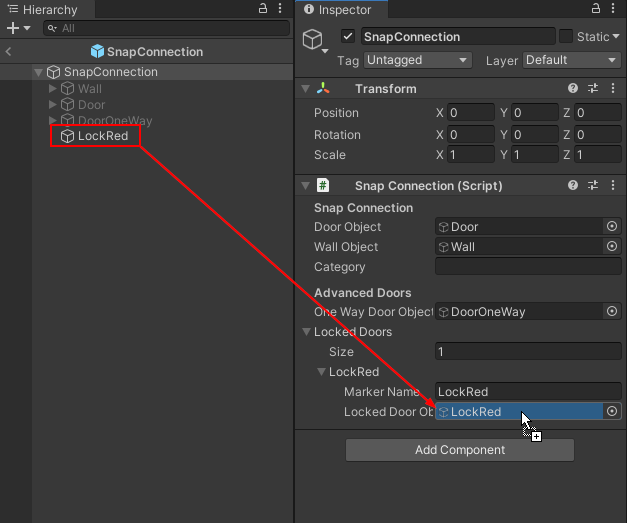This screenshot has height=523, width=627.
Task: Open Transform component preset settings icon
Action: [592, 88]
